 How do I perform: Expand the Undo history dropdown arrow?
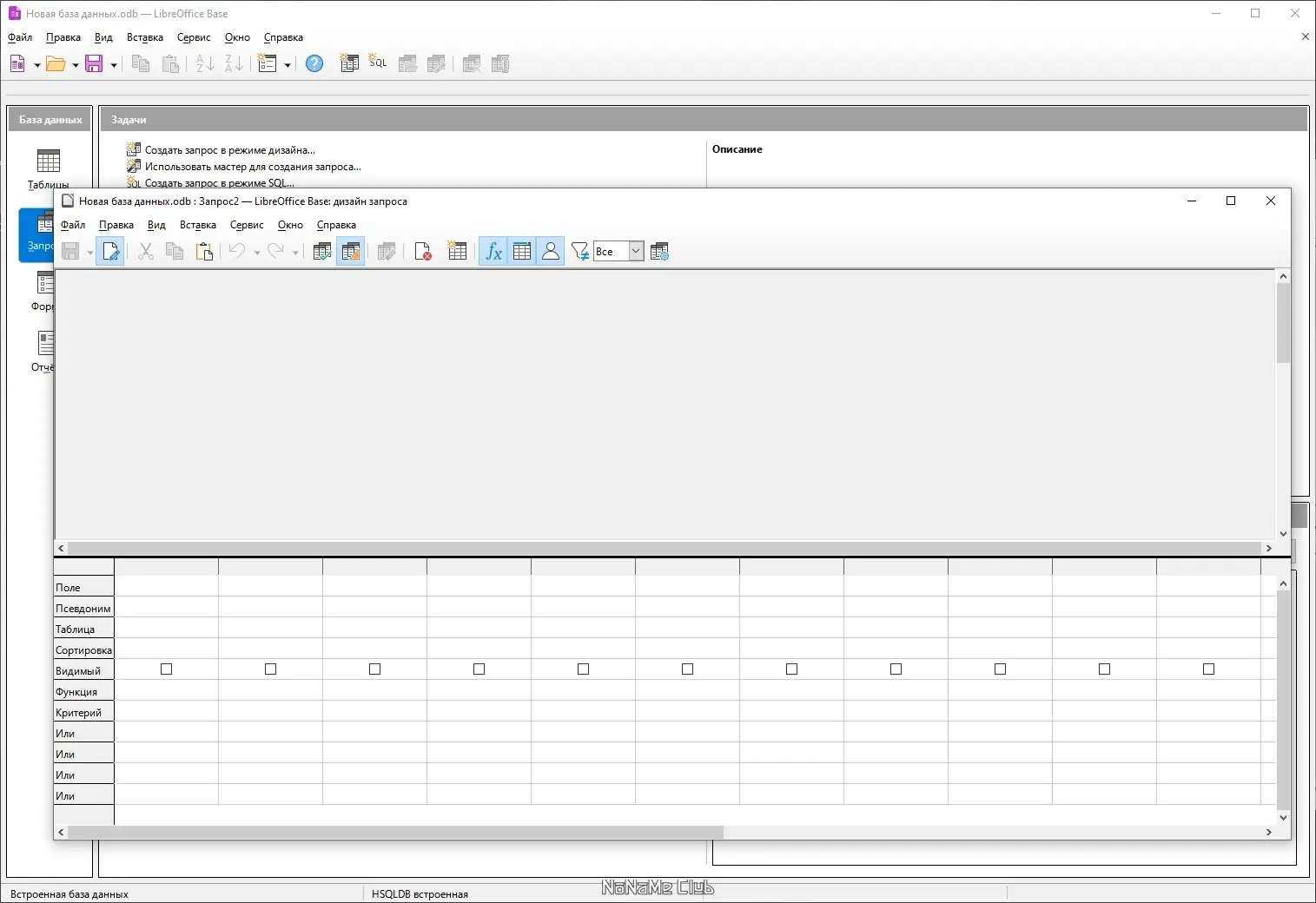257,253
